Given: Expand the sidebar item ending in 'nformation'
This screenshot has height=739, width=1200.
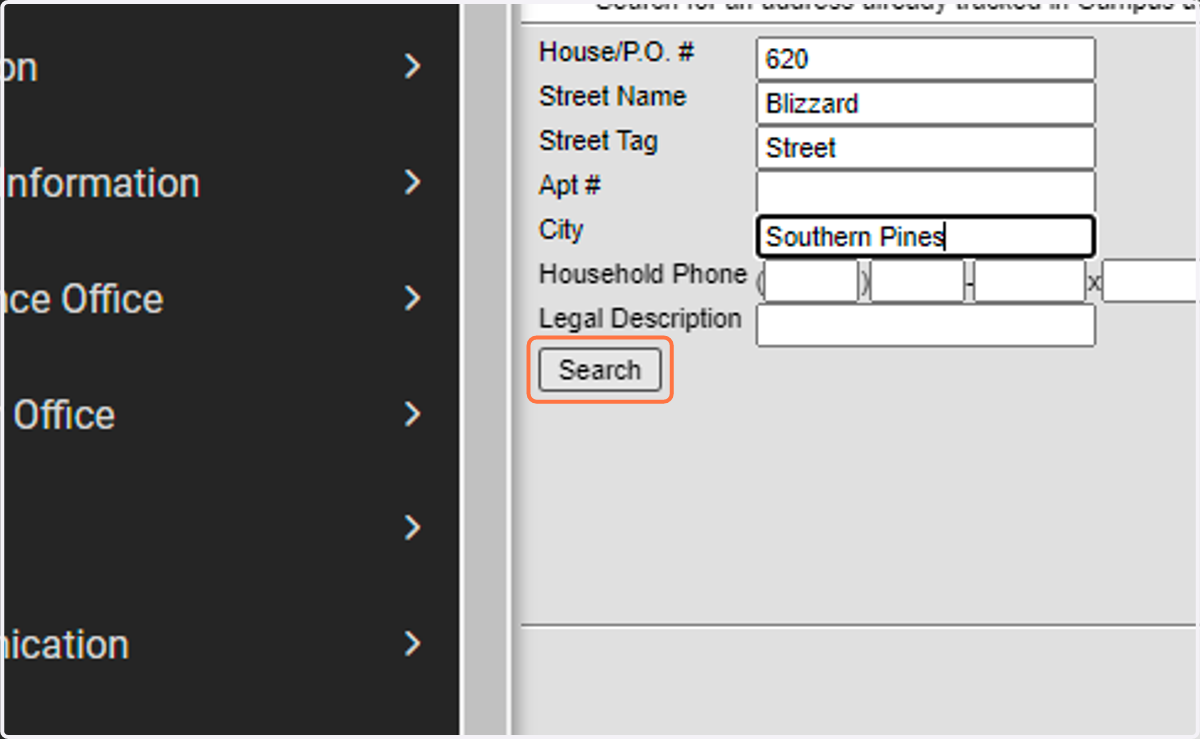Looking at the screenshot, I should pyautogui.click(x=412, y=182).
